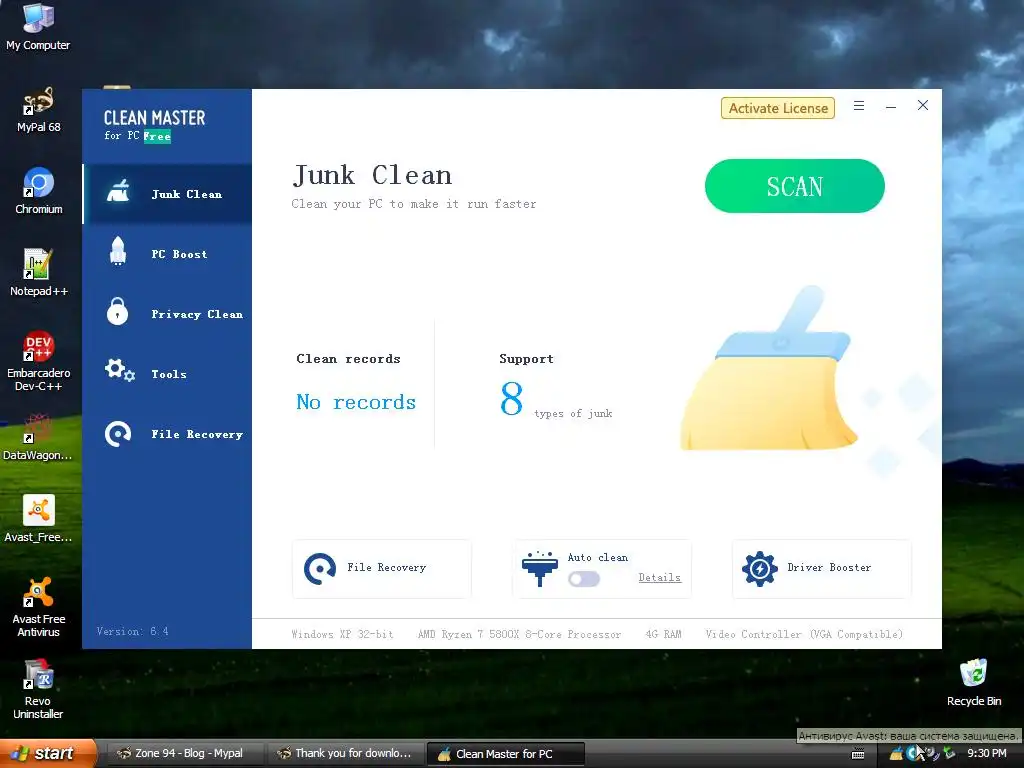Image resolution: width=1024 pixels, height=768 pixels.
Task: Open the Auto clean Details link
Action: 660,577
